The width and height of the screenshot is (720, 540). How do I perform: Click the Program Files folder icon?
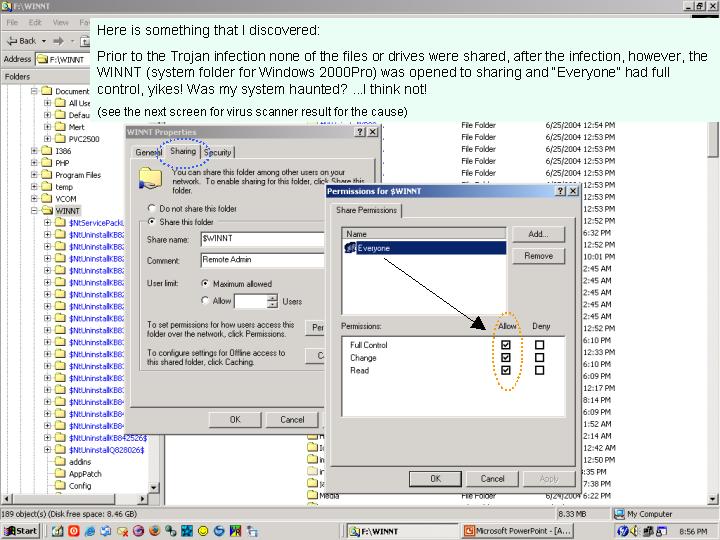[47, 174]
